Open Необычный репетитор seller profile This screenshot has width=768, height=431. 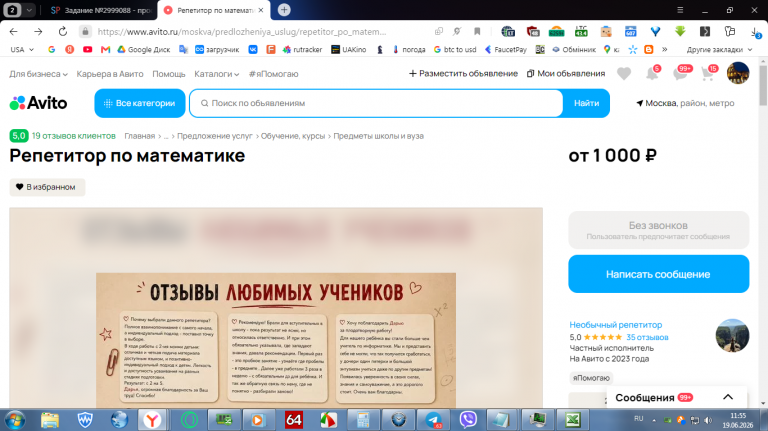(616, 325)
